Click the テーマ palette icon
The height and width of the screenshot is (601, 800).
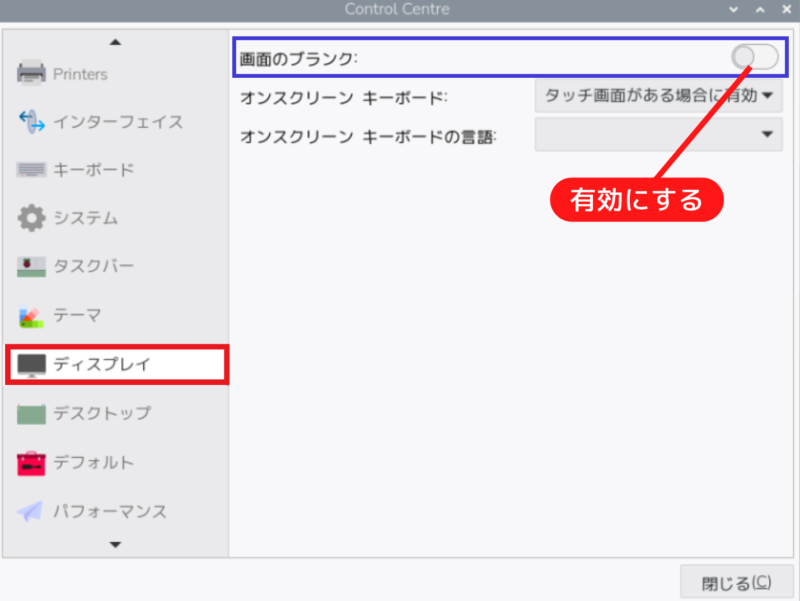(32, 316)
